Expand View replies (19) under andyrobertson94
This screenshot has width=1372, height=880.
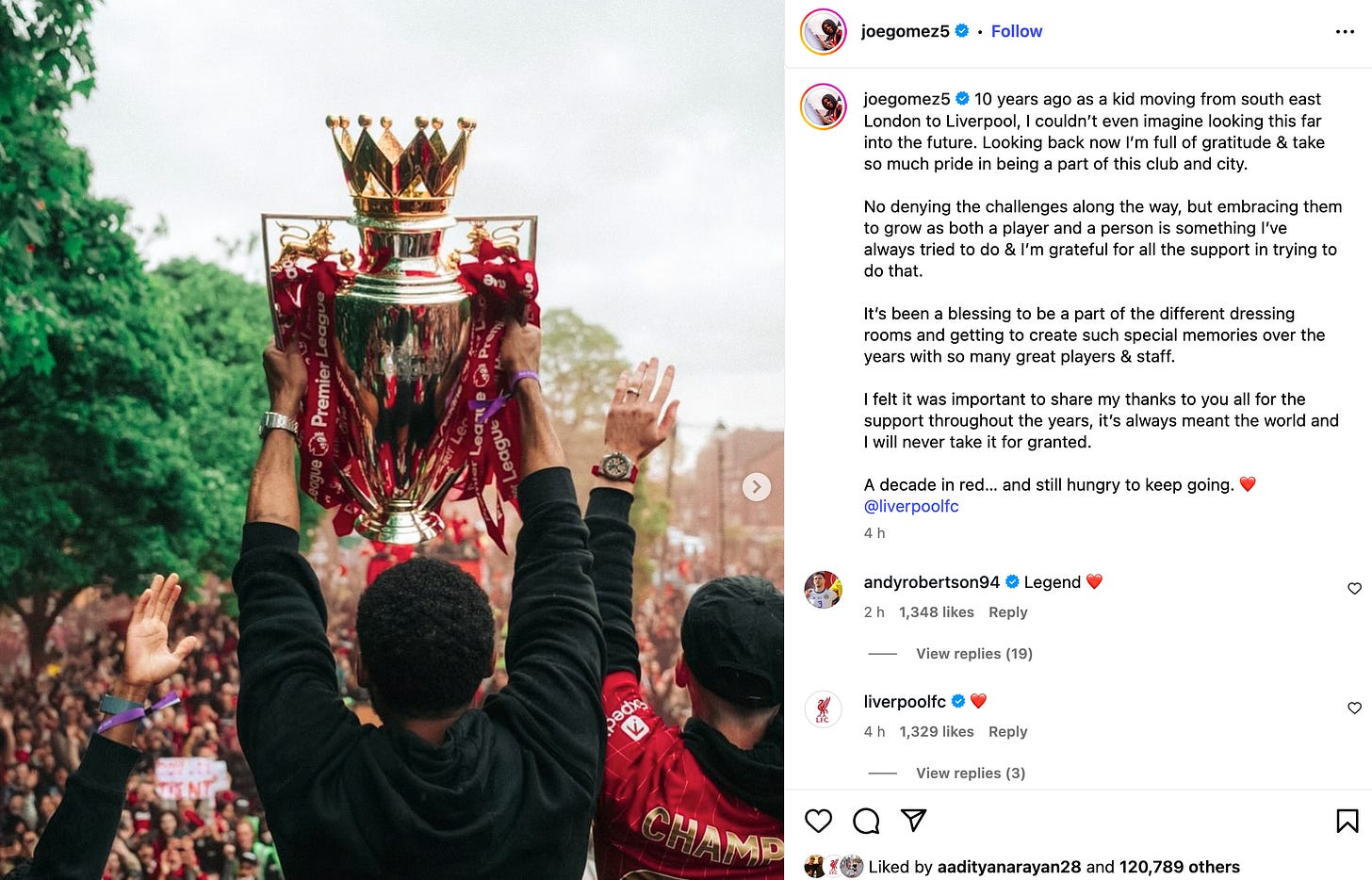click(x=974, y=654)
